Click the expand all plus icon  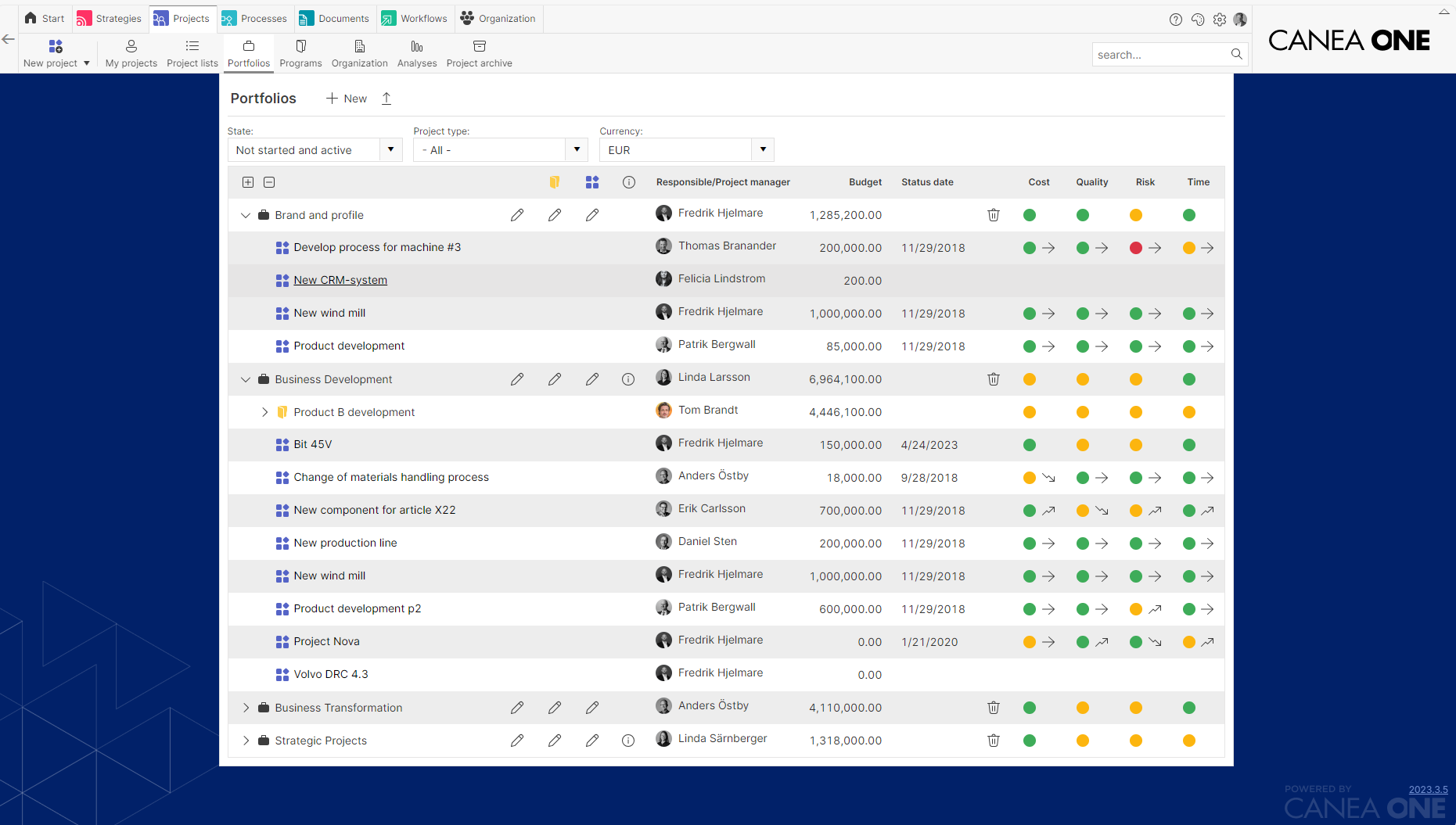coord(248,182)
